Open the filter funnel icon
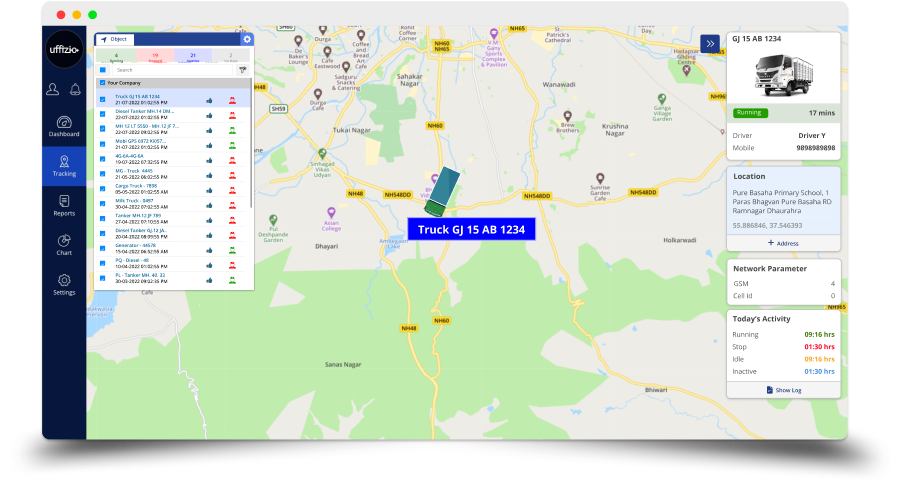 tap(243, 70)
